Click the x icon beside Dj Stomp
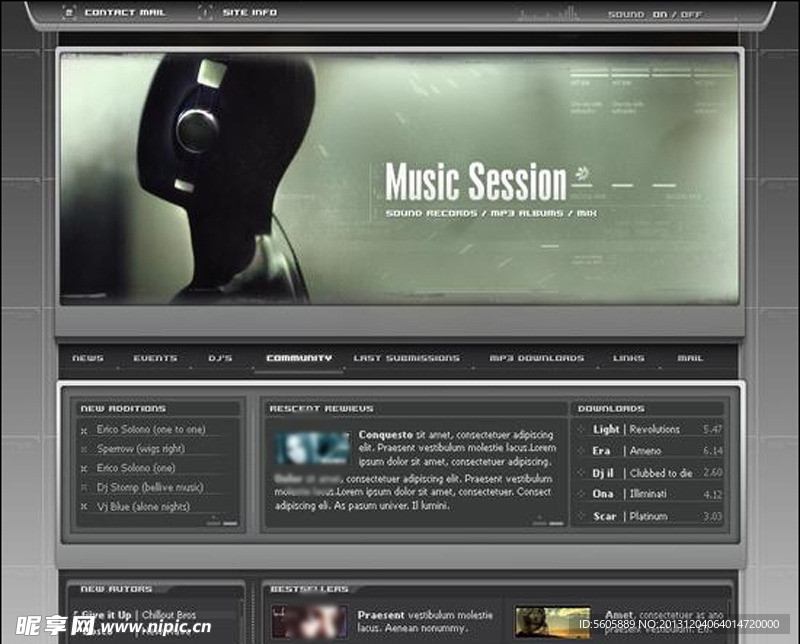The width and height of the screenshot is (800, 644). tap(84, 488)
